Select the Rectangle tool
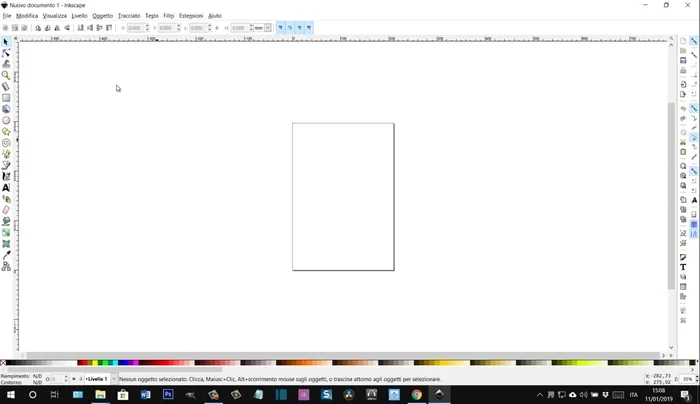This screenshot has height=404, width=700. tap(6, 98)
